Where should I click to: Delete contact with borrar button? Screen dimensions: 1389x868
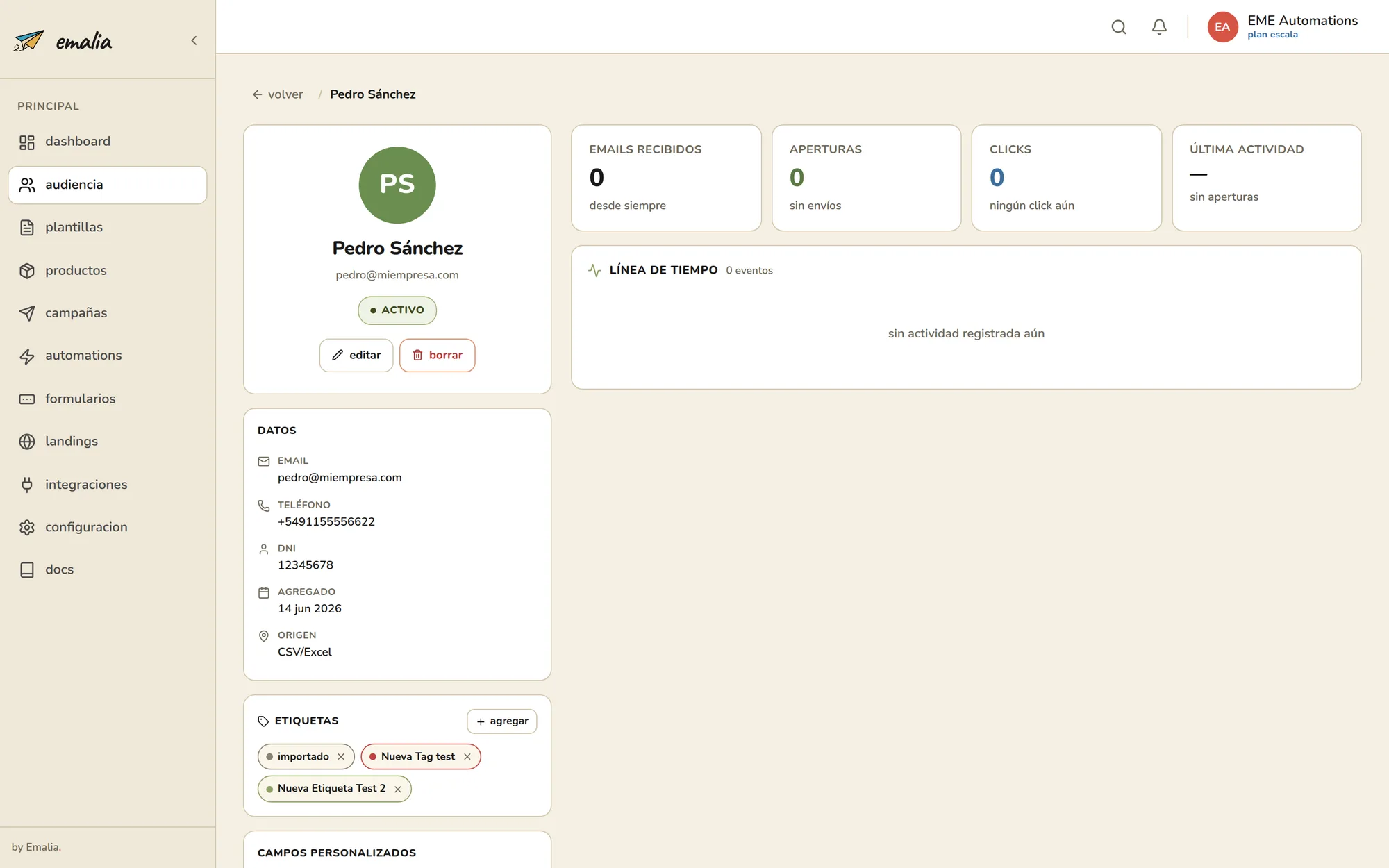[438, 355]
